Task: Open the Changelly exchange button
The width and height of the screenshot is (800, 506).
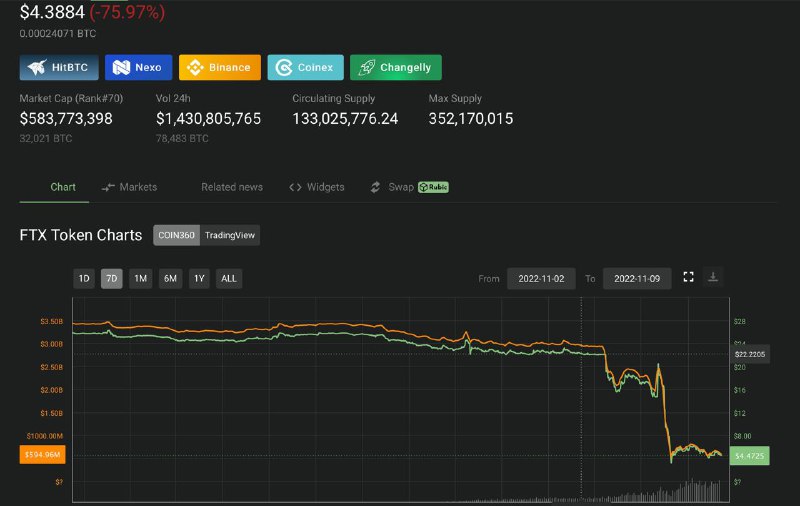Action: point(396,67)
